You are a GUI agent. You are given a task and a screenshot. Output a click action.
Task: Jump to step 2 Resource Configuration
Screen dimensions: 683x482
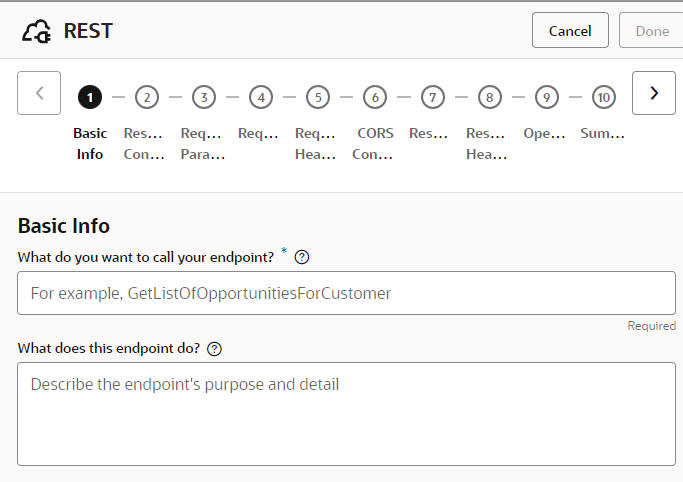pos(147,97)
